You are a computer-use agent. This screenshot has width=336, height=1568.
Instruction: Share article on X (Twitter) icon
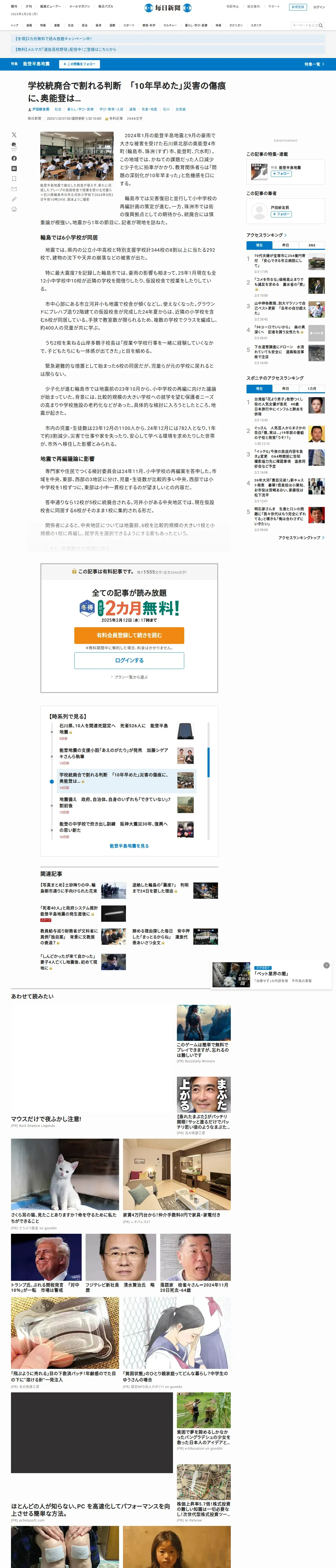point(14,135)
